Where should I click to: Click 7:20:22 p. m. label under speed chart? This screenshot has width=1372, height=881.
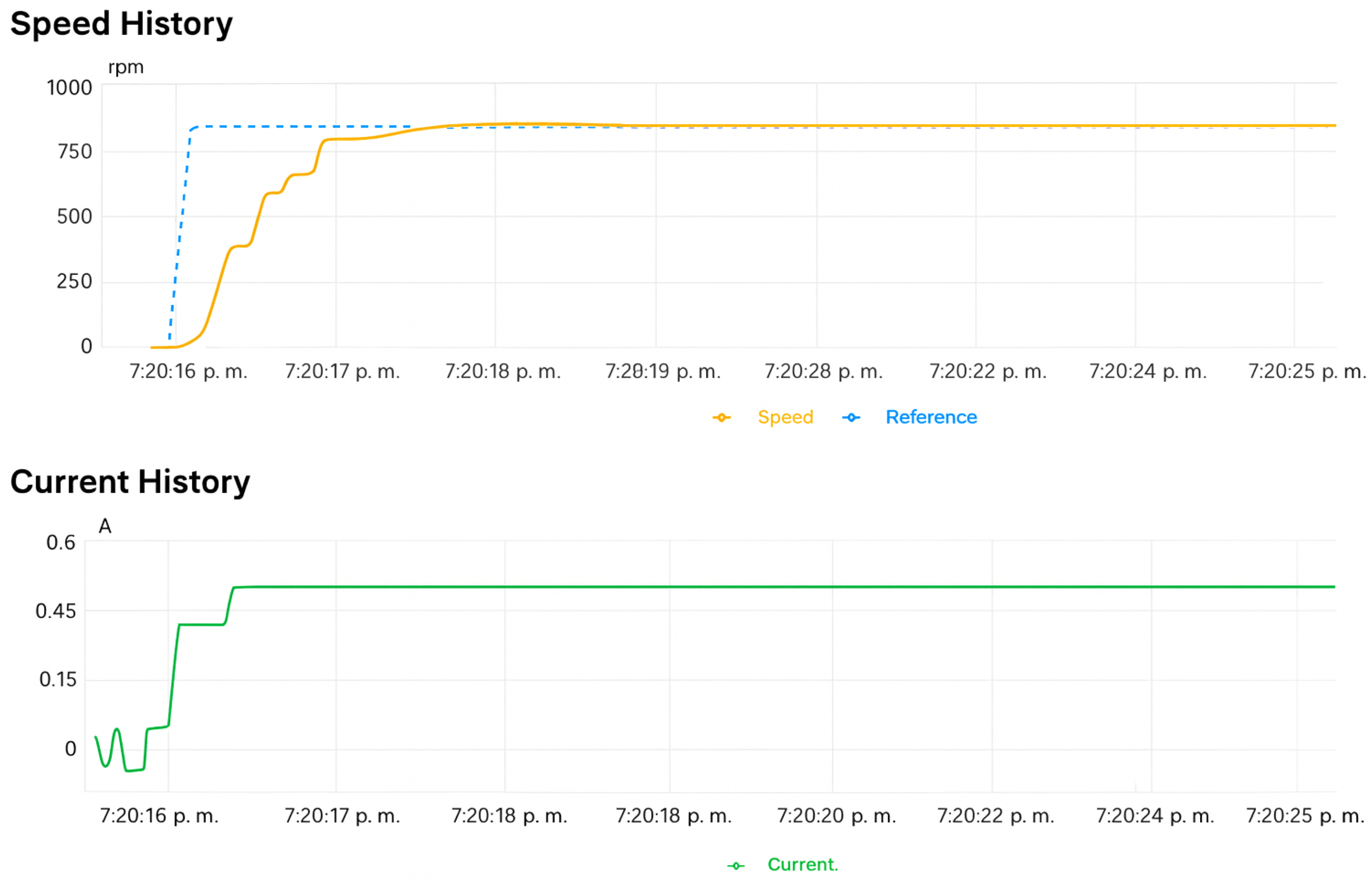(x=987, y=372)
